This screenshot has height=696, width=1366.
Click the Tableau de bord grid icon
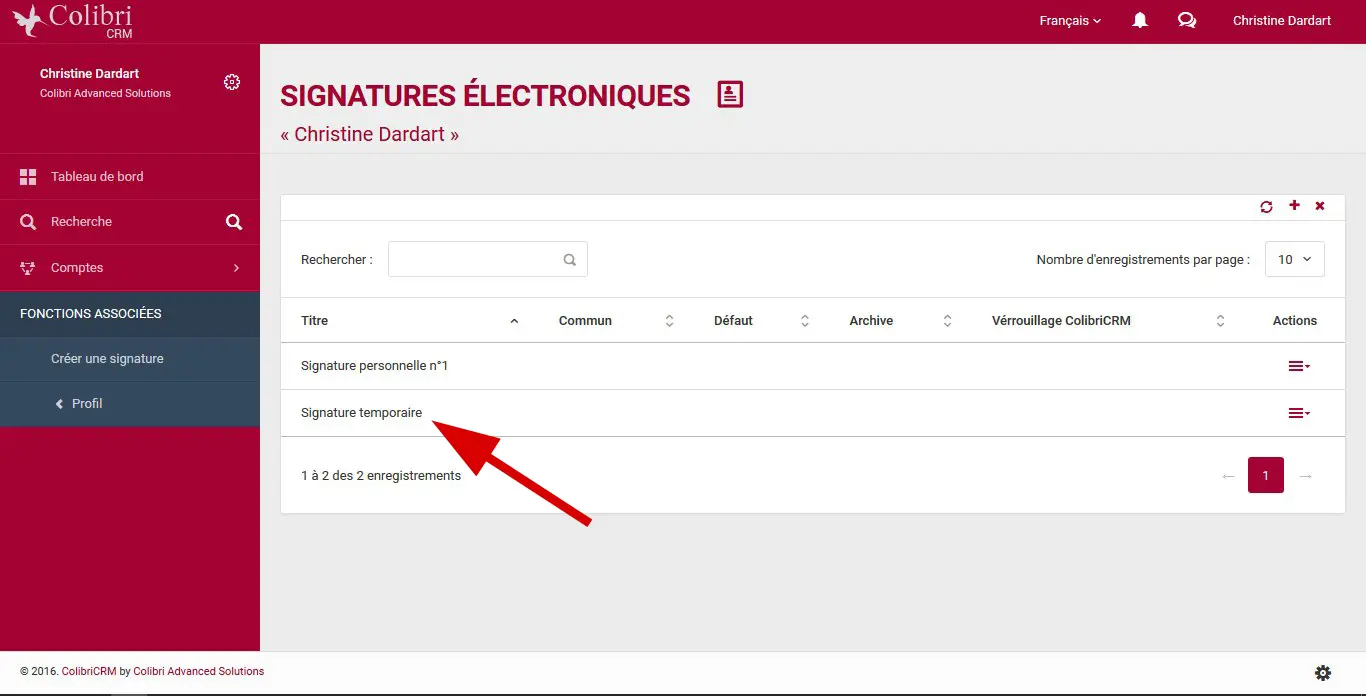28,177
